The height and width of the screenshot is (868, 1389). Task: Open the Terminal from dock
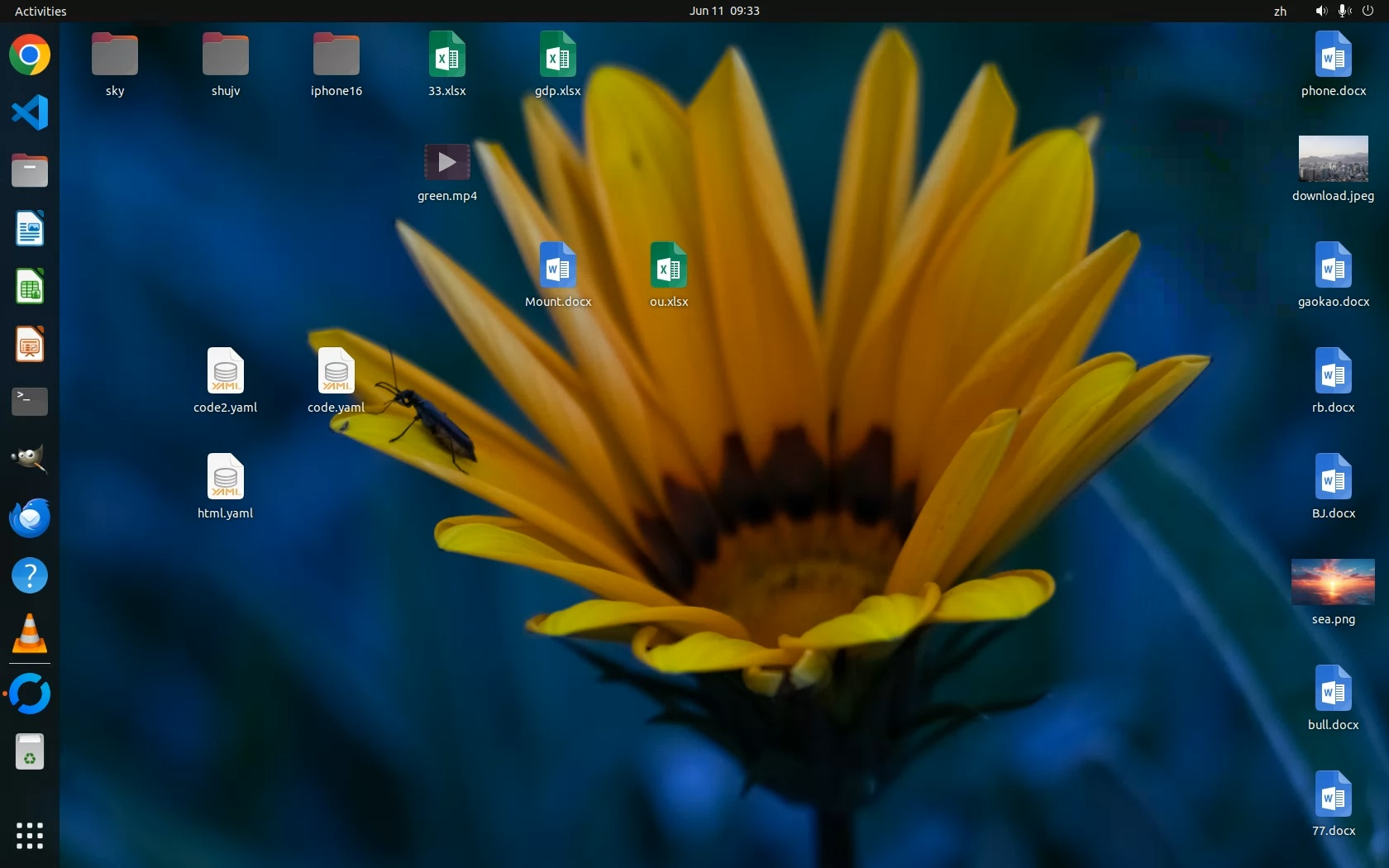30,402
